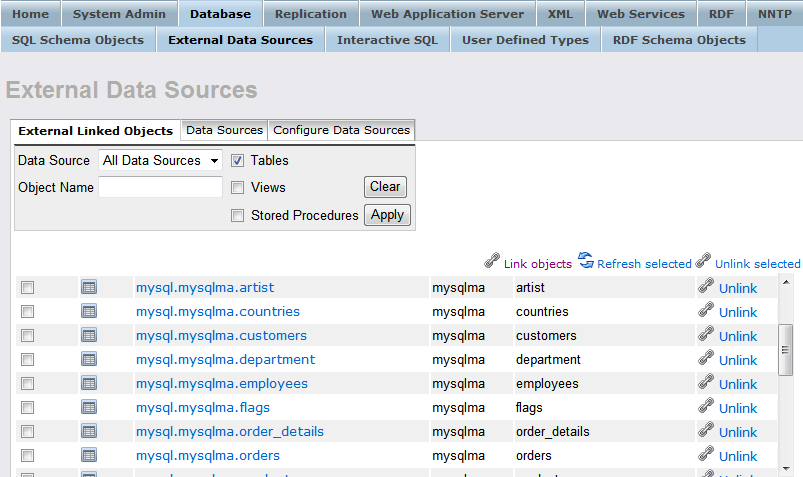Click the chain icon next to Unlink selected
The image size is (803, 477).
point(703,262)
